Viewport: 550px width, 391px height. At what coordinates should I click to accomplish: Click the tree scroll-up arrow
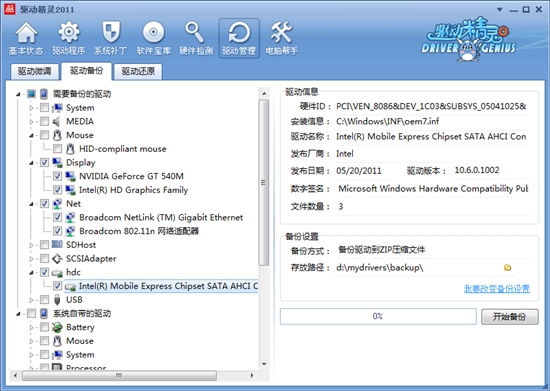pyautogui.click(x=264, y=93)
